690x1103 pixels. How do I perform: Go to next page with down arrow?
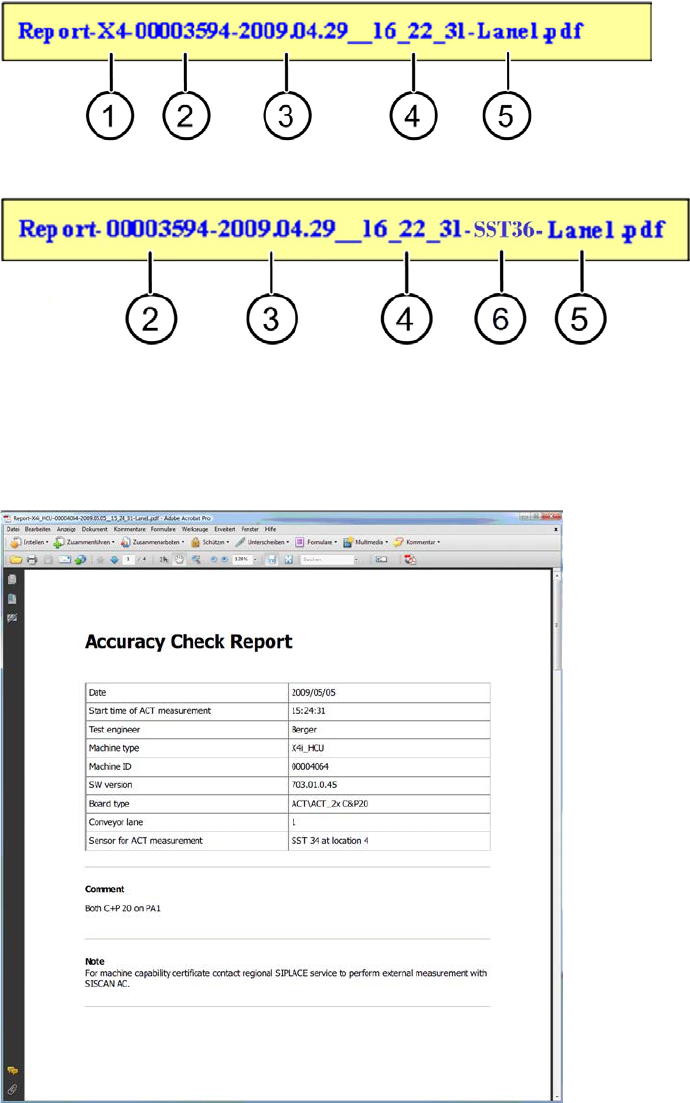click(114, 560)
